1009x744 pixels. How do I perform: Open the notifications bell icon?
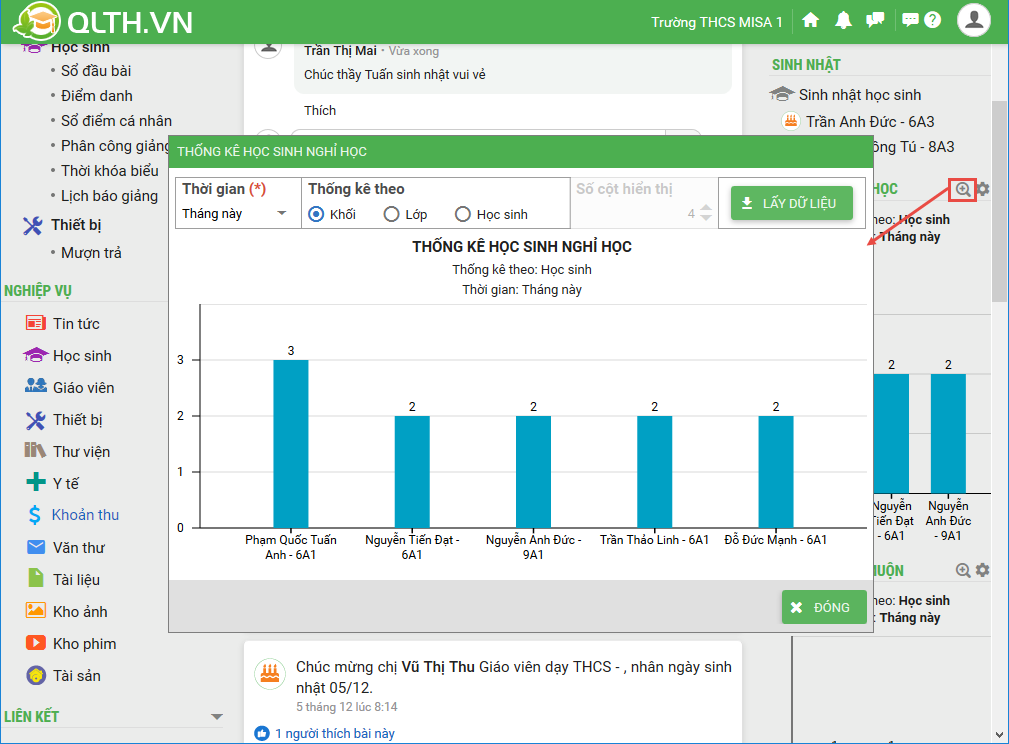tap(844, 21)
